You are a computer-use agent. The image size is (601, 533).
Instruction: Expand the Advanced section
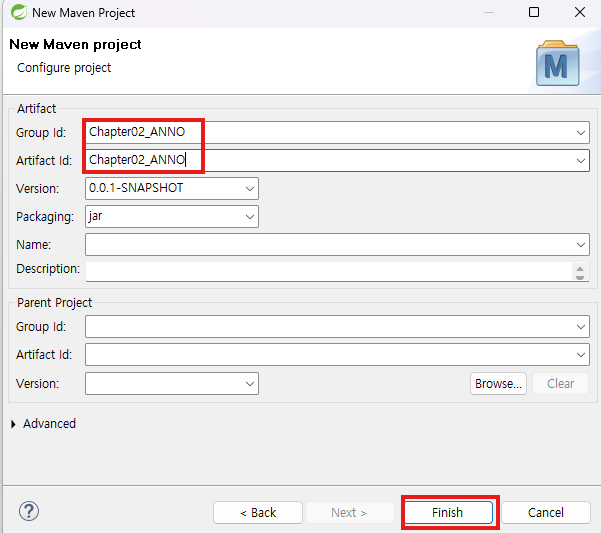(x=13, y=424)
